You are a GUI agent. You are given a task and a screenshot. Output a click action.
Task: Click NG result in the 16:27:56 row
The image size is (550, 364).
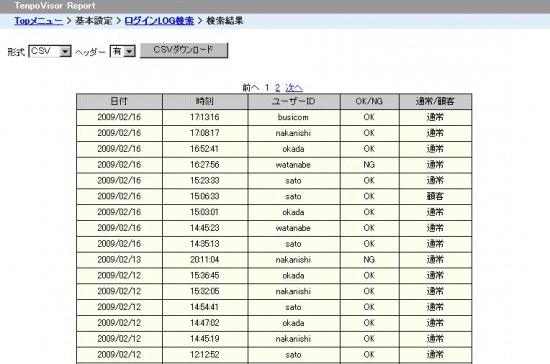click(369, 165)
